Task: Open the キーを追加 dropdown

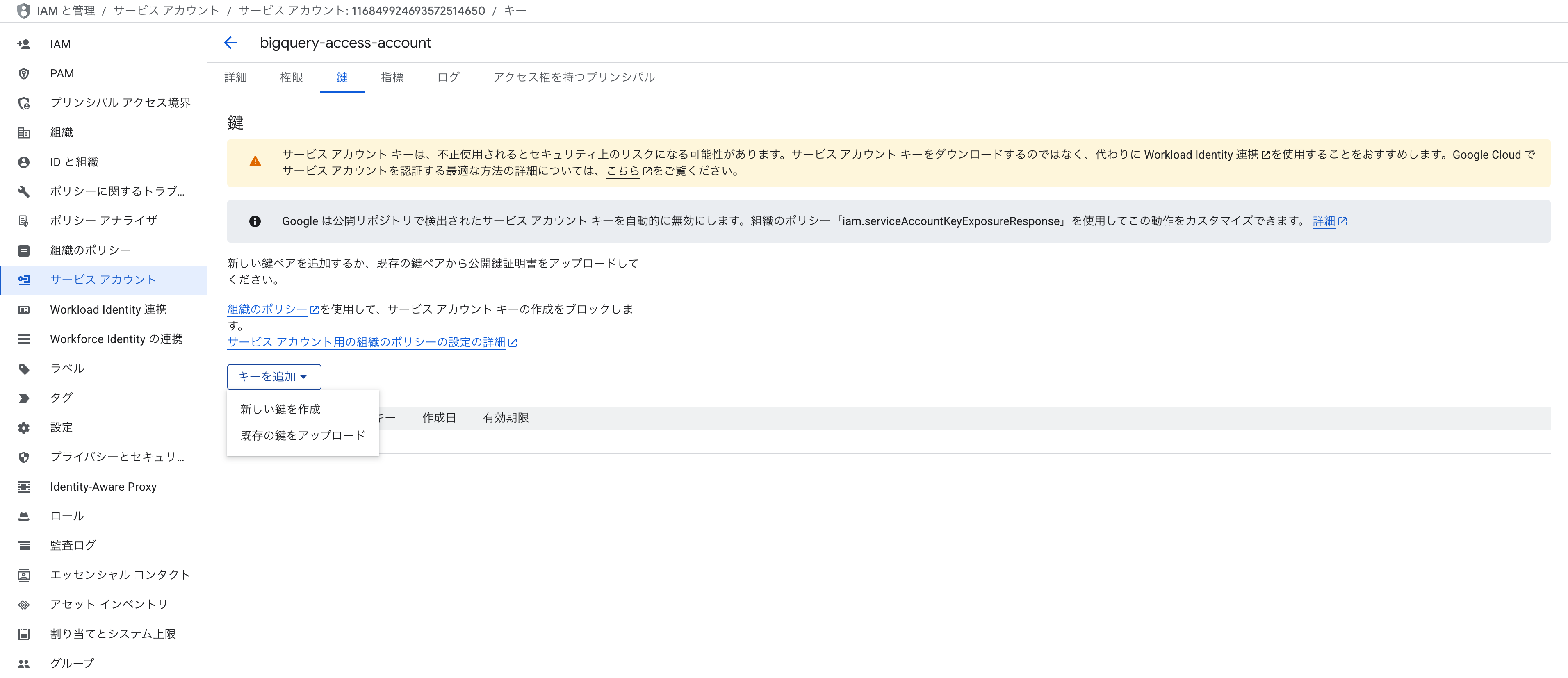Action: [x=273, y=377]
